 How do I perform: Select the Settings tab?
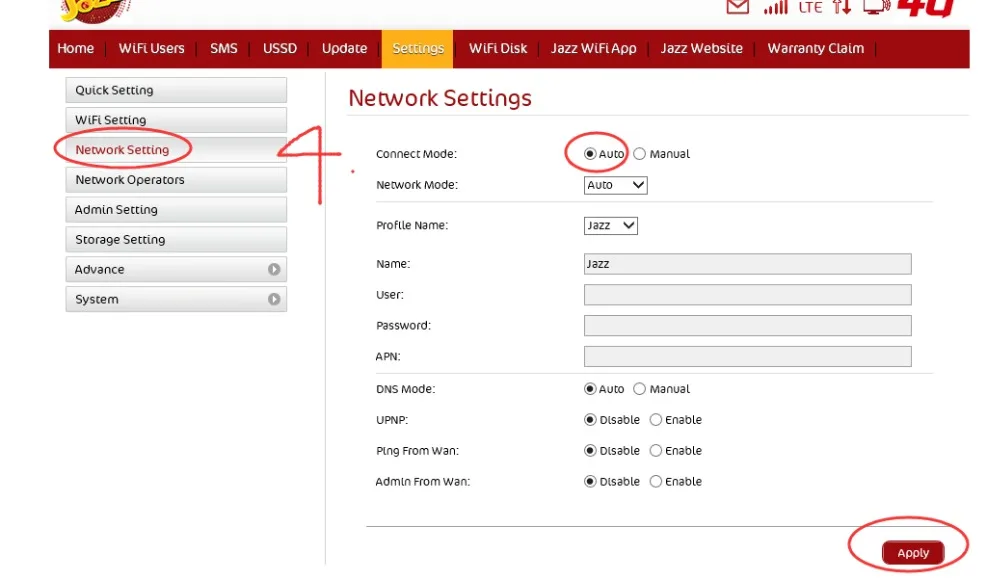pyautogui.click(x=418, y=48)
